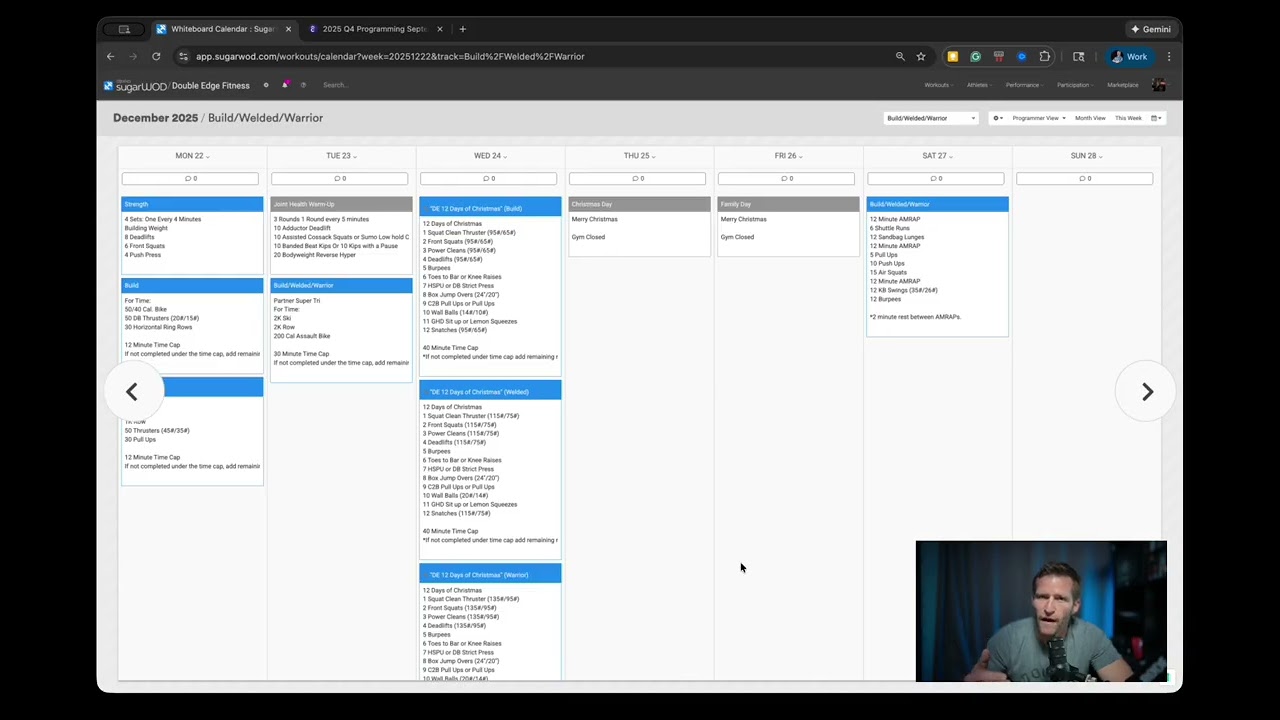The height and width of the screenshot is (720, 1280).
Task: Open the 12 Days of Christmas (Warrior) card
Action: pyautogui.click(x=490, y=624)
